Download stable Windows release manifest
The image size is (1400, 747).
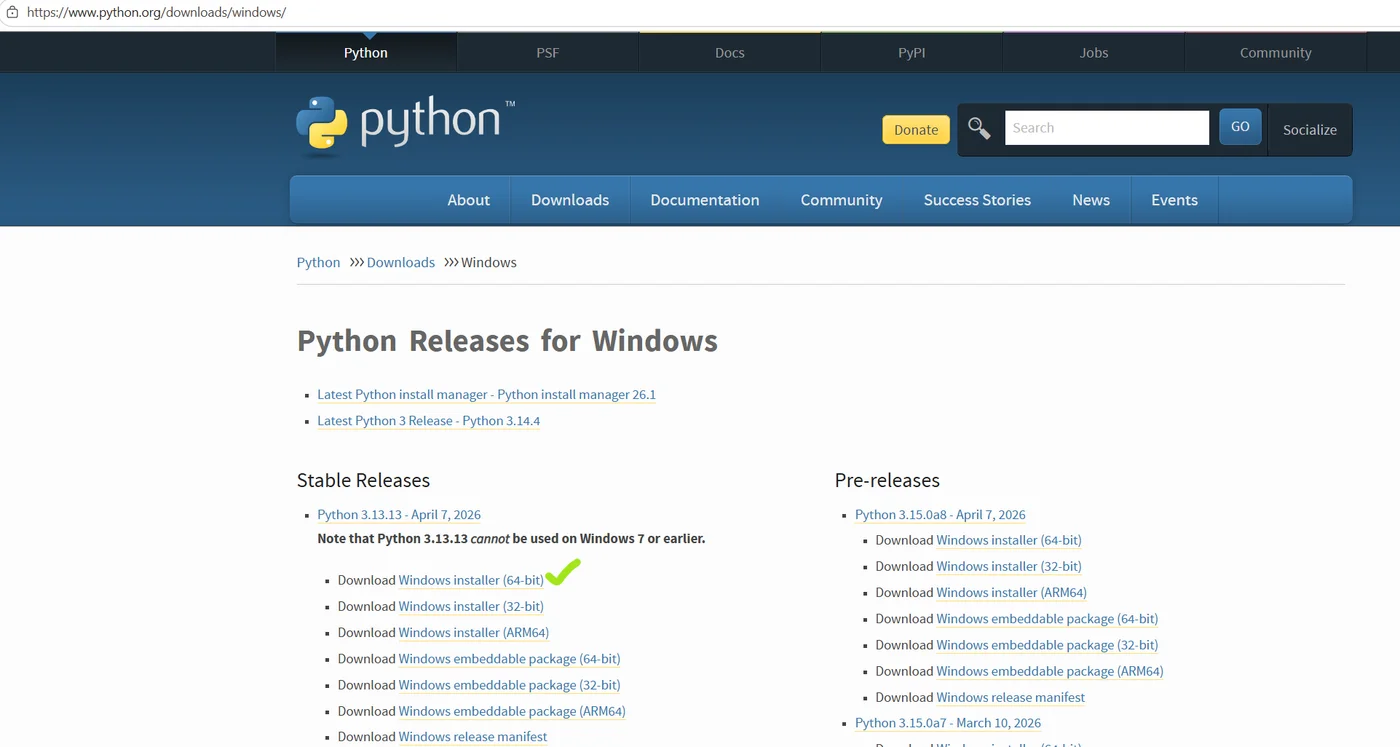click(x=473, y=737)
